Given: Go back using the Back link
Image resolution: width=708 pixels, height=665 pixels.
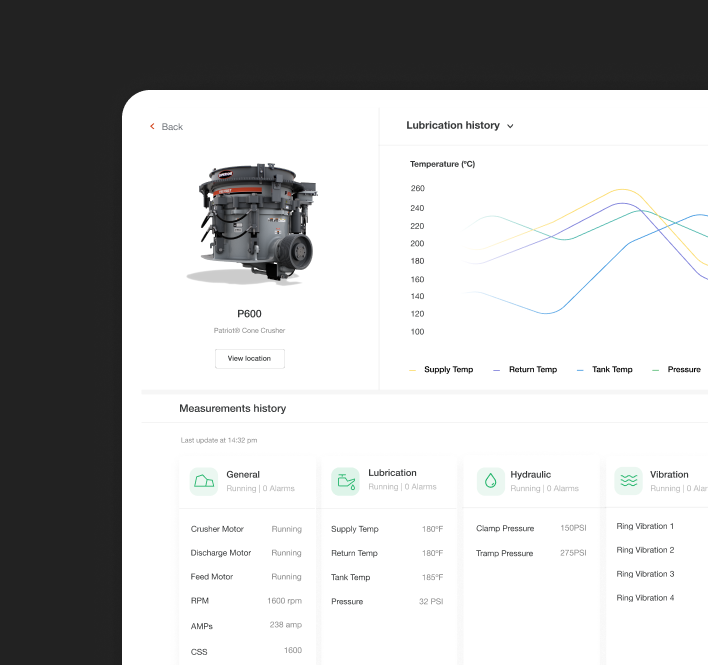Looking at the screenshot, I should coord(172,127).
